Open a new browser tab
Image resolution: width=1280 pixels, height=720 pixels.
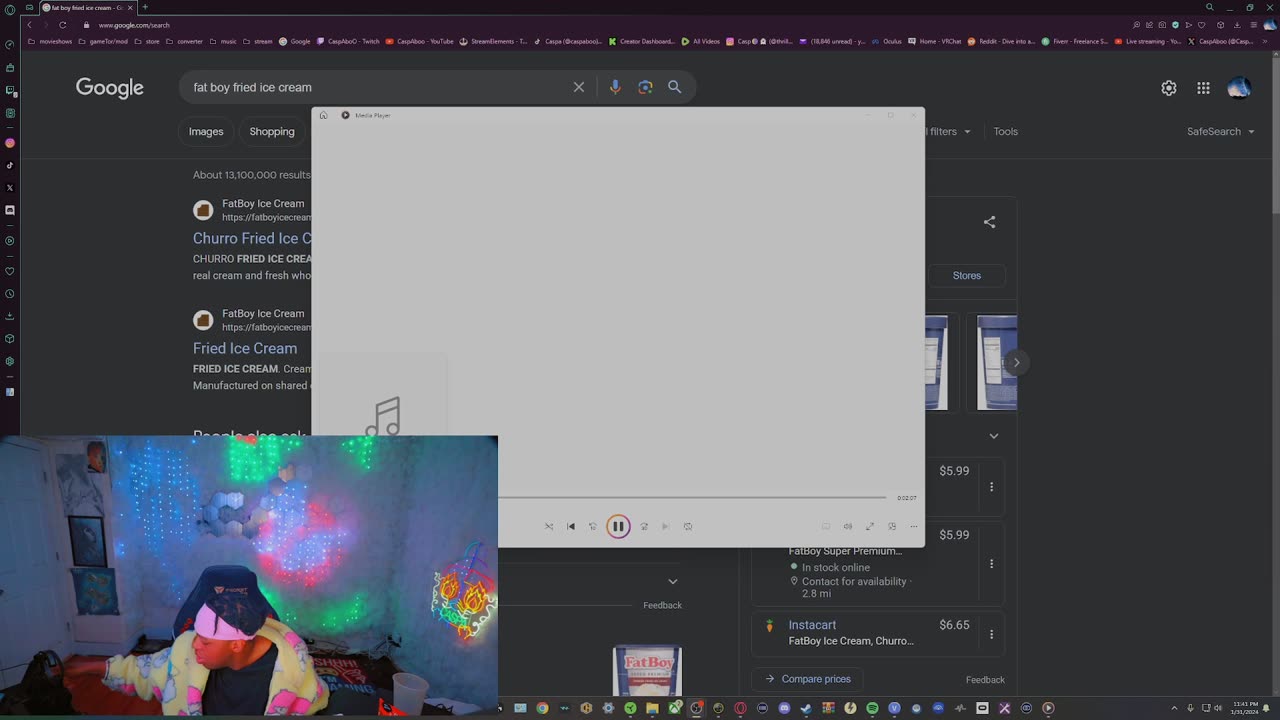point(145,7)
